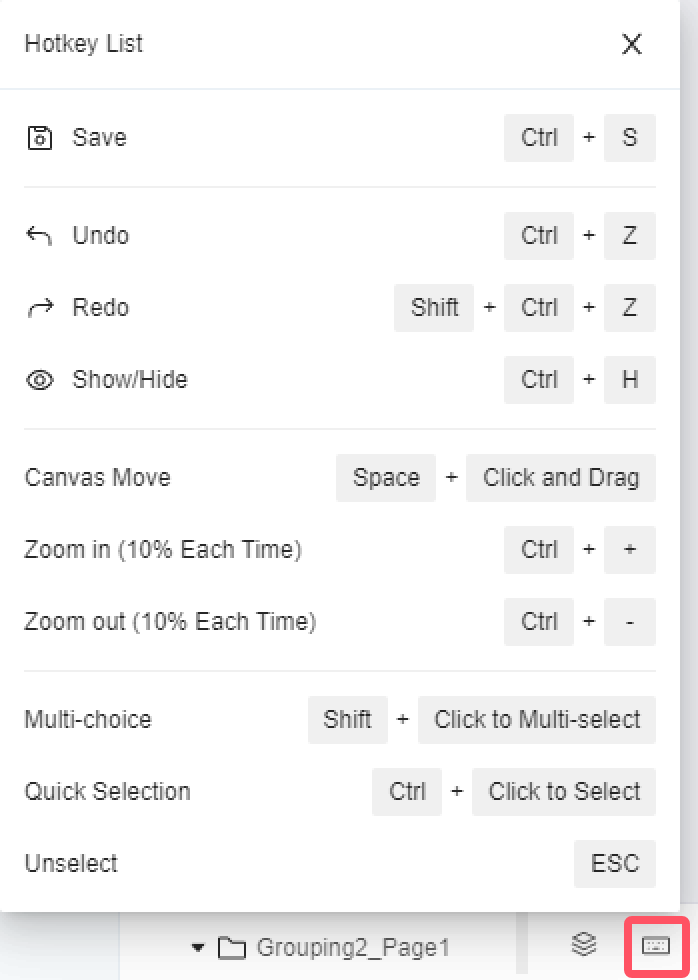Click the ESC key badge for Unselect
The image size is (698, 980).
click(x=614, y=863)
